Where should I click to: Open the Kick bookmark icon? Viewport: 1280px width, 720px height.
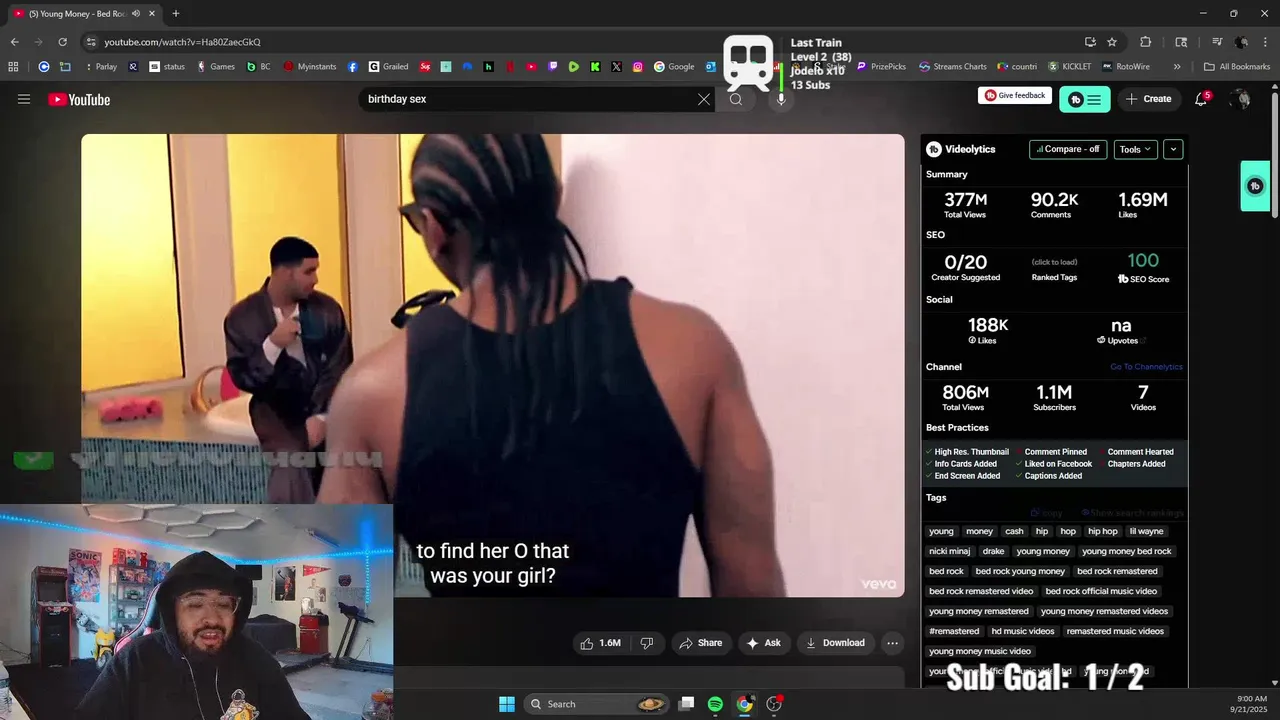point(595,67)
